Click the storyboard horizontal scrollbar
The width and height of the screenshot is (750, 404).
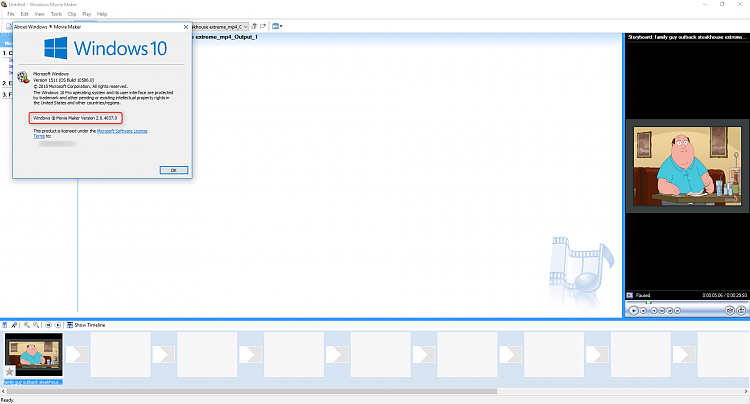tap(252, 391)
